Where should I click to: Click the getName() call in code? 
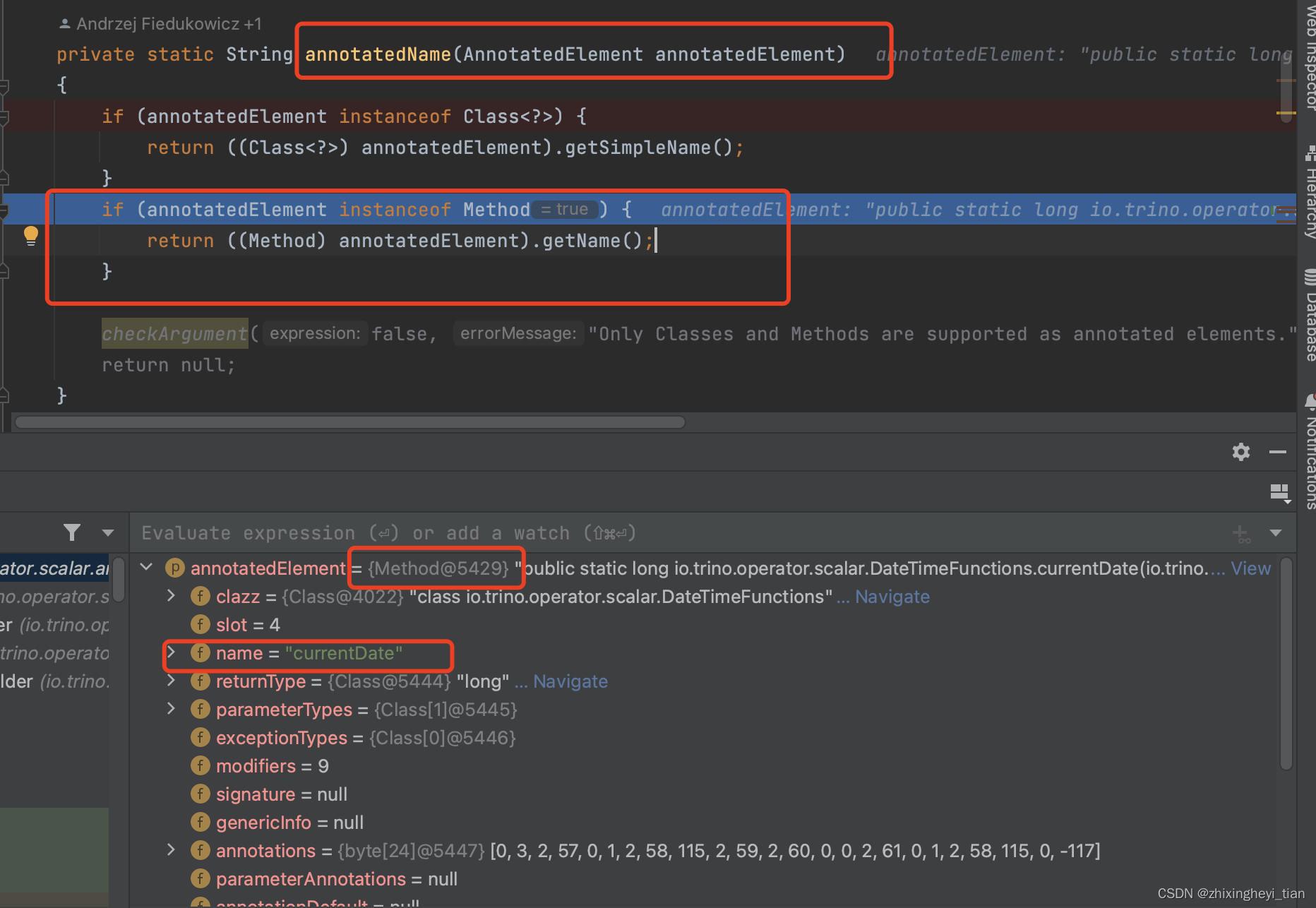pyautogui.click(x=592, y=241)
